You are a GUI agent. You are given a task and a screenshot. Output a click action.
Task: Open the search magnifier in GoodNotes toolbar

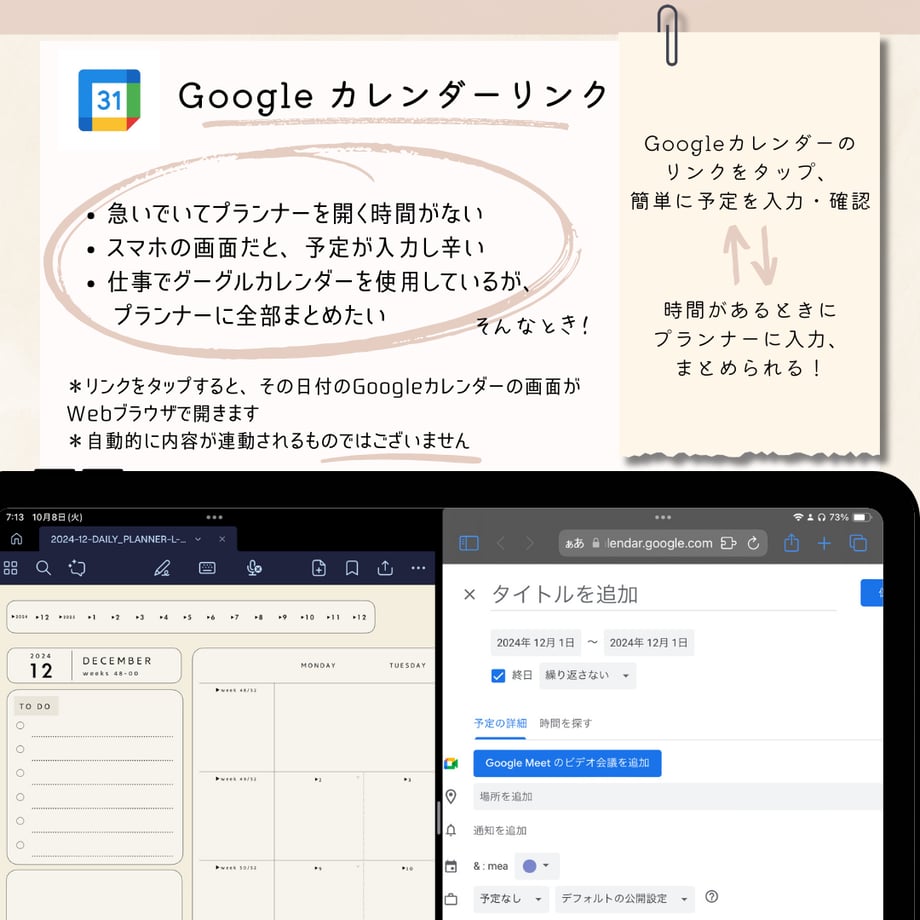pyautogui.click(x=43, y=567)
